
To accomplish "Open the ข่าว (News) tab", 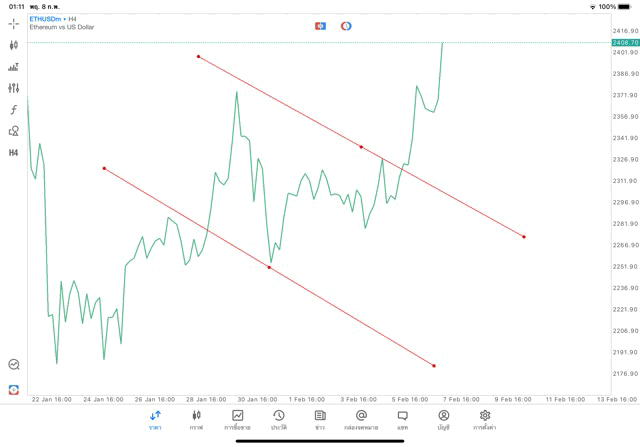I will tap(320, 420).
